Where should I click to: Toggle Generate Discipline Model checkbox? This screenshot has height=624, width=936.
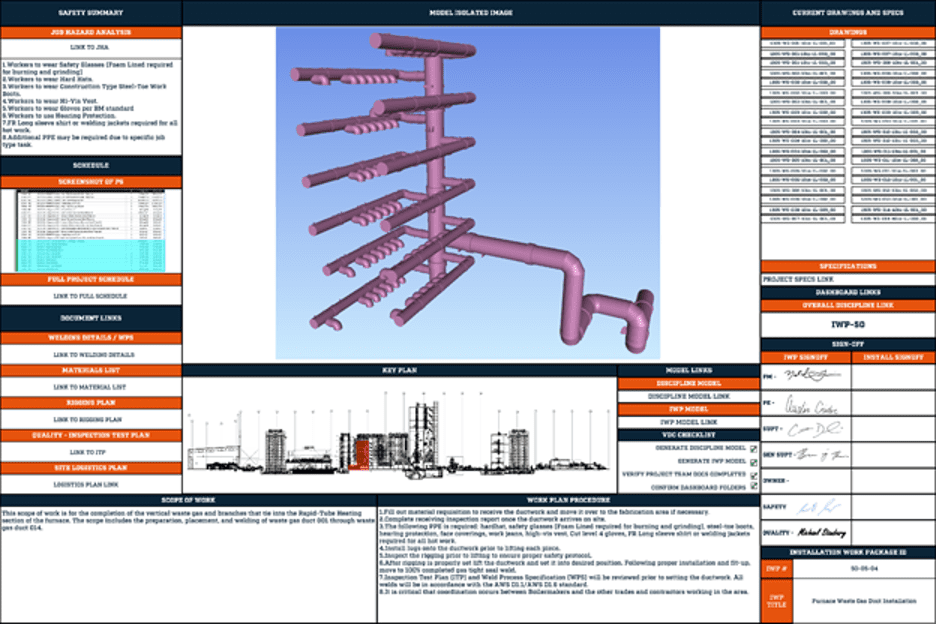pos(753,448)
